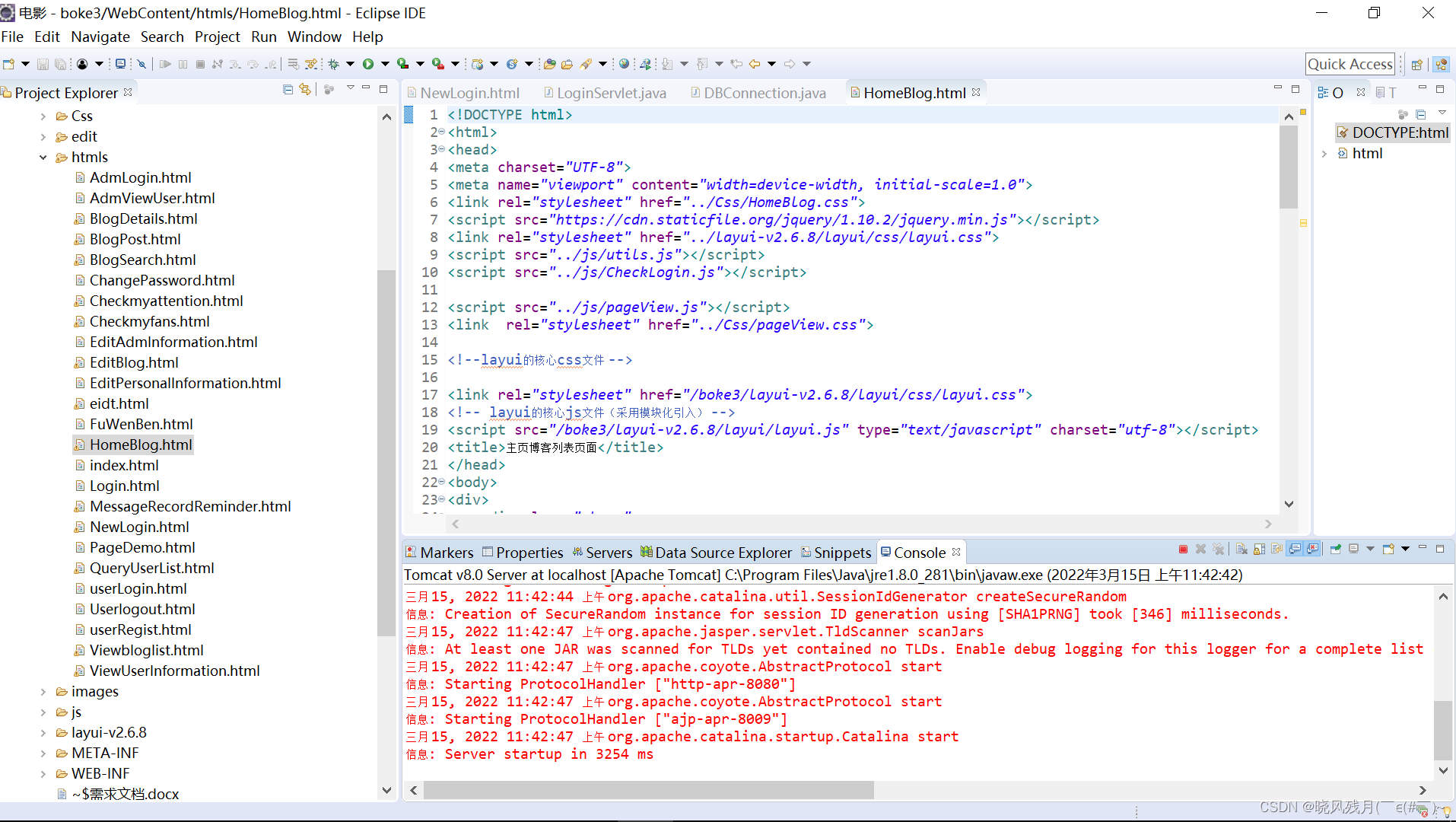
Task: Switch to LoginServlet.java tab
Action: click(x=605, y=93)
